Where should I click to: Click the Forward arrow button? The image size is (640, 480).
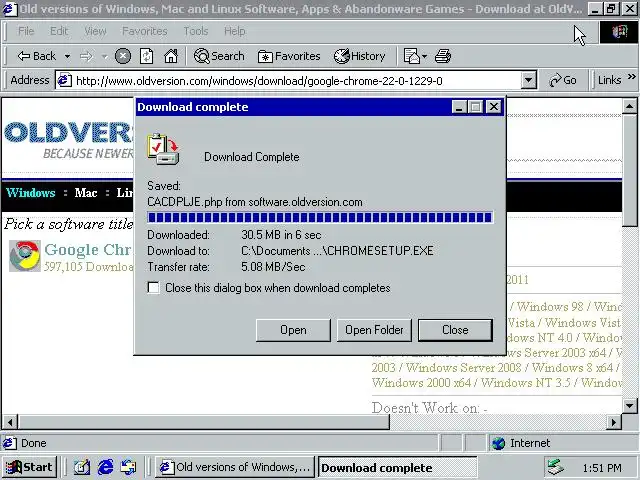coord(86,56)
